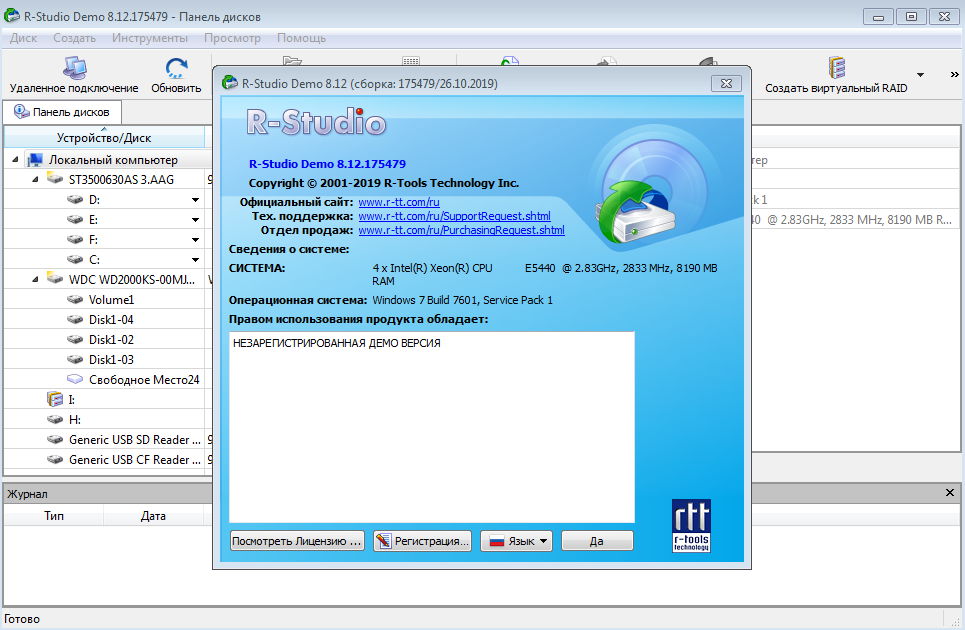Screen dimensions: 965x630
Task: Click the Create Virtual RAID toolbar icon
Action: coord(836,70)
